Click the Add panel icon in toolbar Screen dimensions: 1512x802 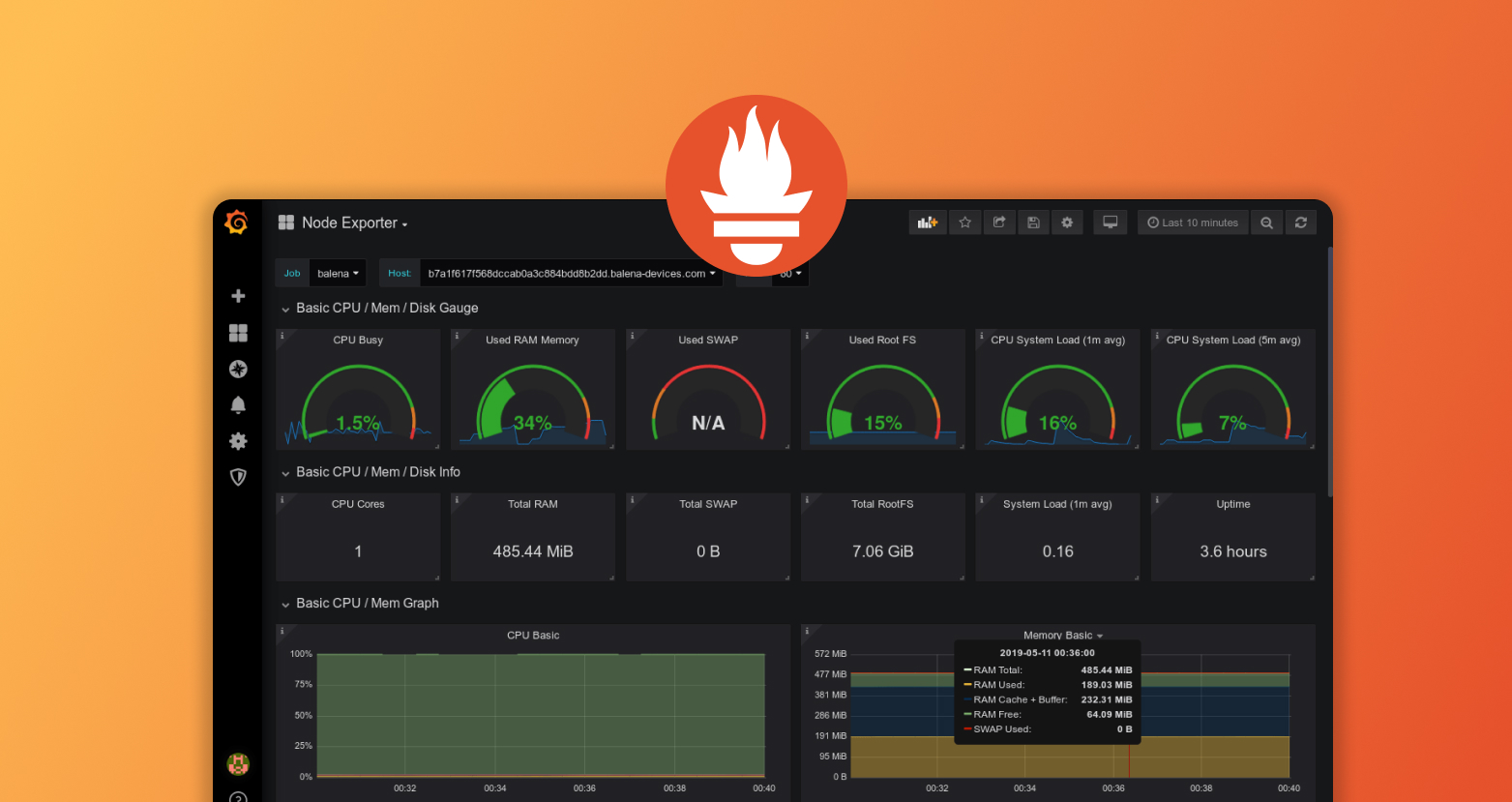928,223
